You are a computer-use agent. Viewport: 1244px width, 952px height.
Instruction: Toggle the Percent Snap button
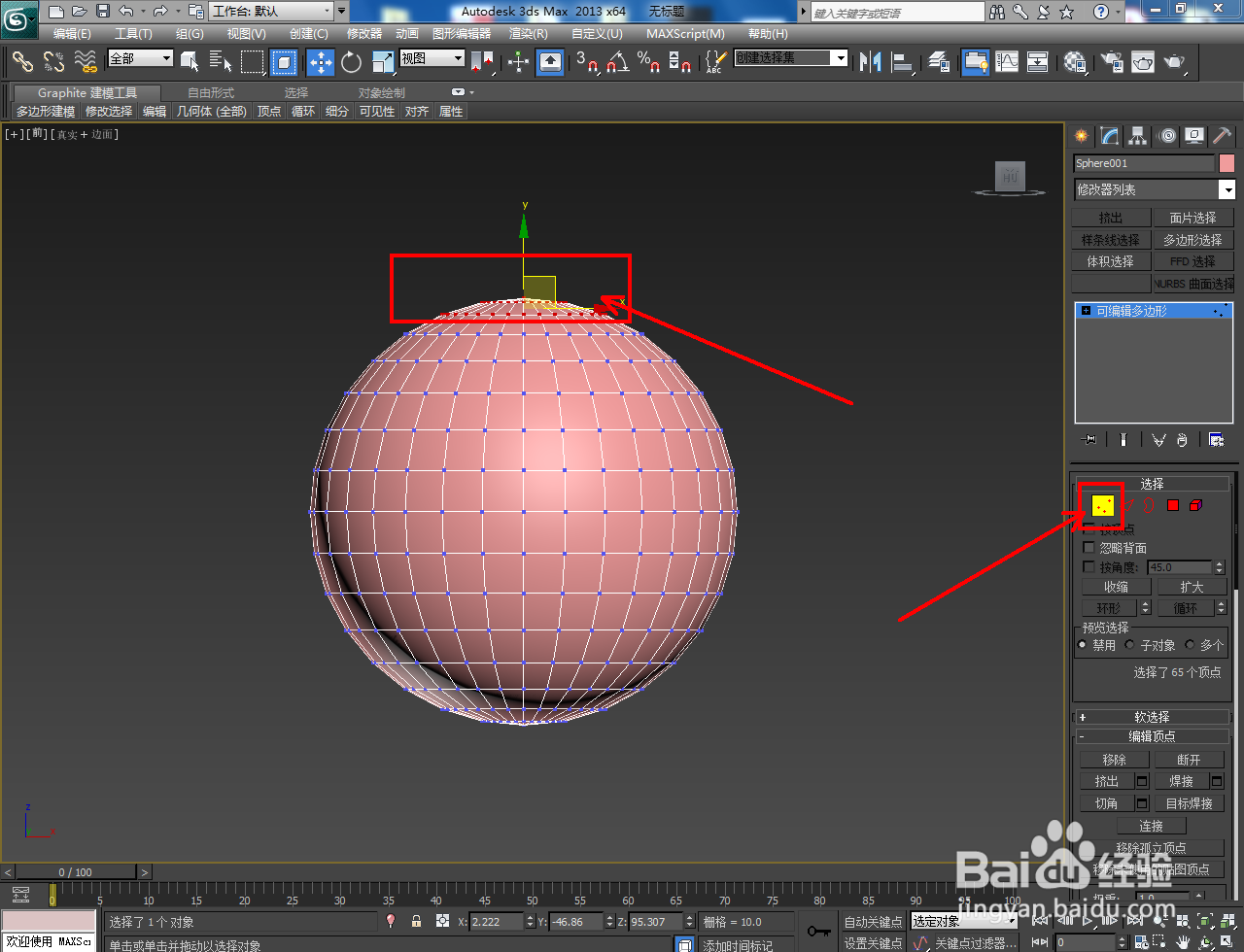(649, 62)
